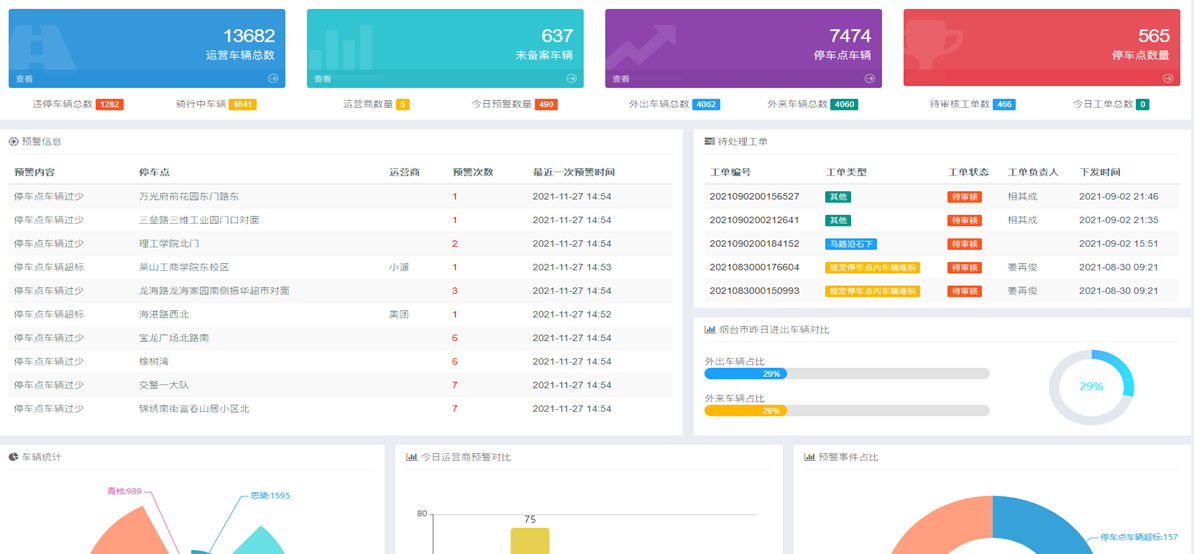Screen dimensions: 1194x554
Task: Click the 青桔:989 chart label
Action: [124, 491]
